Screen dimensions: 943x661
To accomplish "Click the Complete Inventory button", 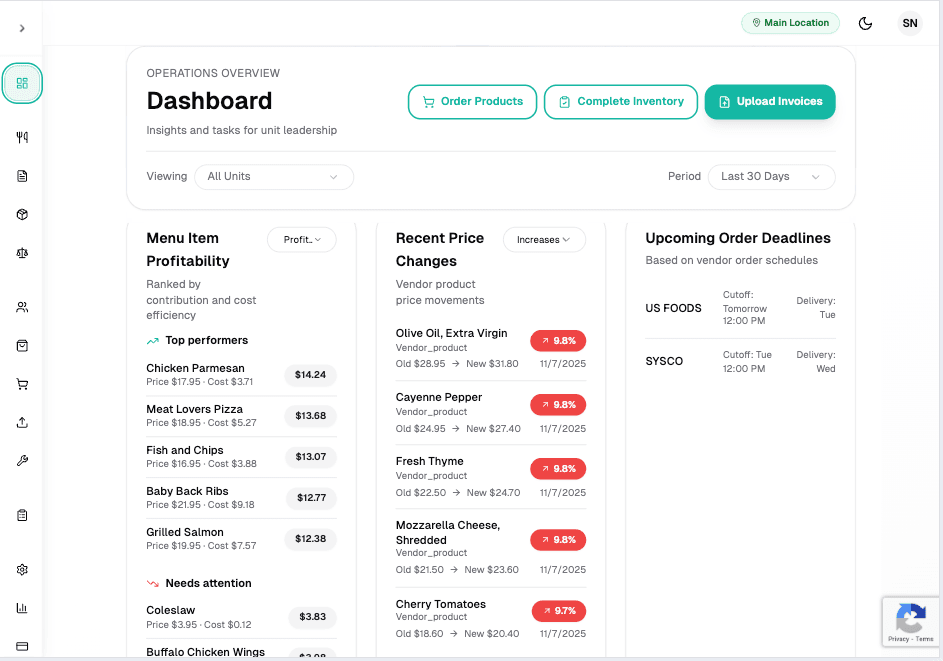I will 620,102.
